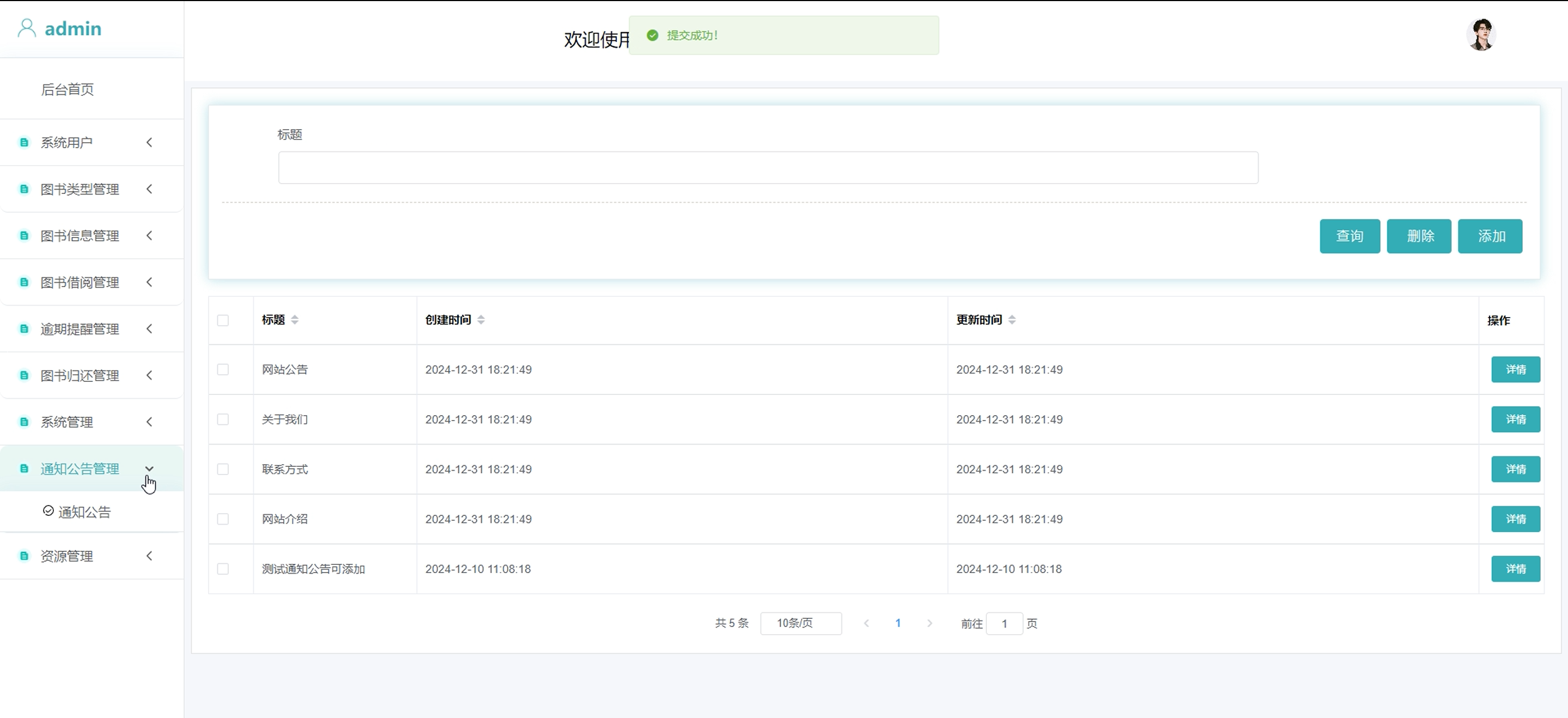Click the 标题 search input field

coord(767,167)
